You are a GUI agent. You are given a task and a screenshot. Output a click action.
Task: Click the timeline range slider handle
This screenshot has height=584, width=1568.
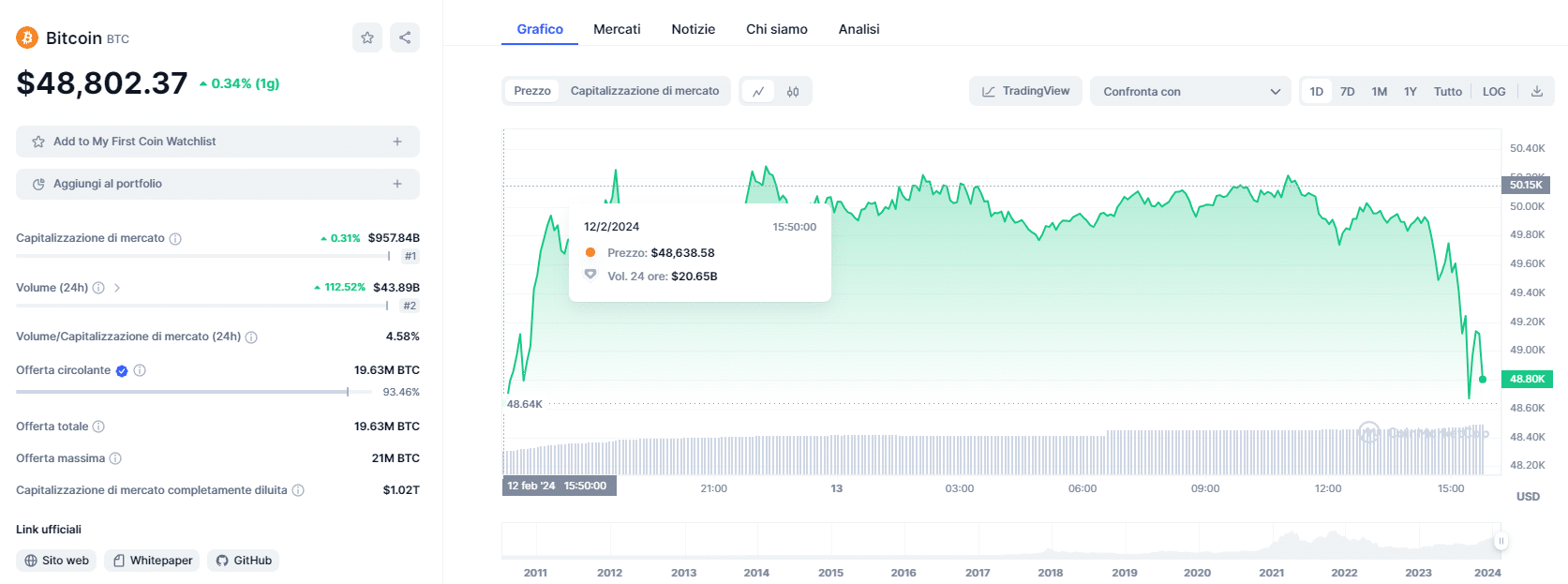(x=1501, y=541)
